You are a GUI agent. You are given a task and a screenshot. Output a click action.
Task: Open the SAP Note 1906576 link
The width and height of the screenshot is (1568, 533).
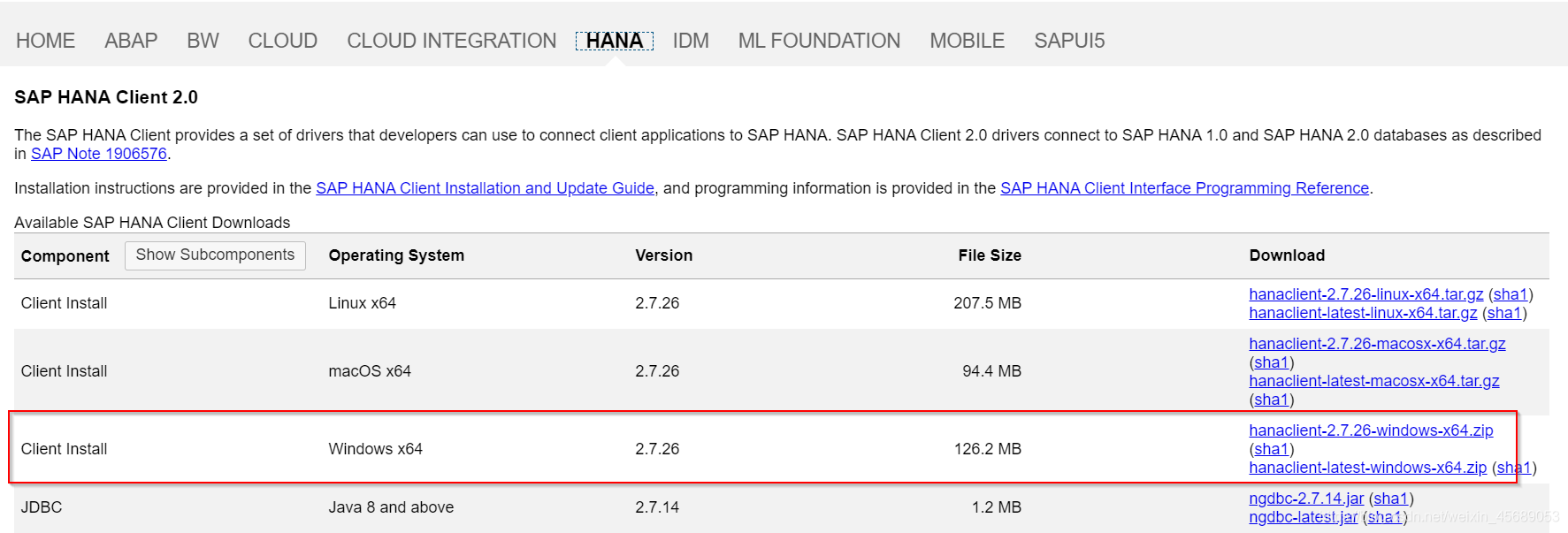99,154
